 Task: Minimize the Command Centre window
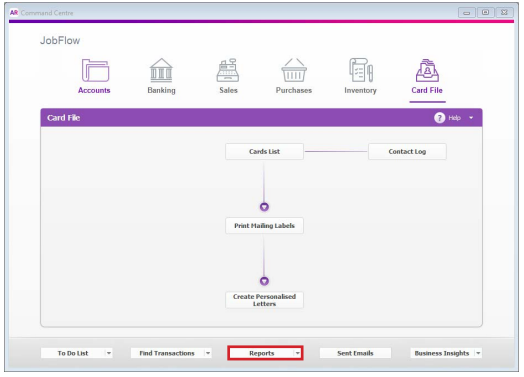coord(467,13)
